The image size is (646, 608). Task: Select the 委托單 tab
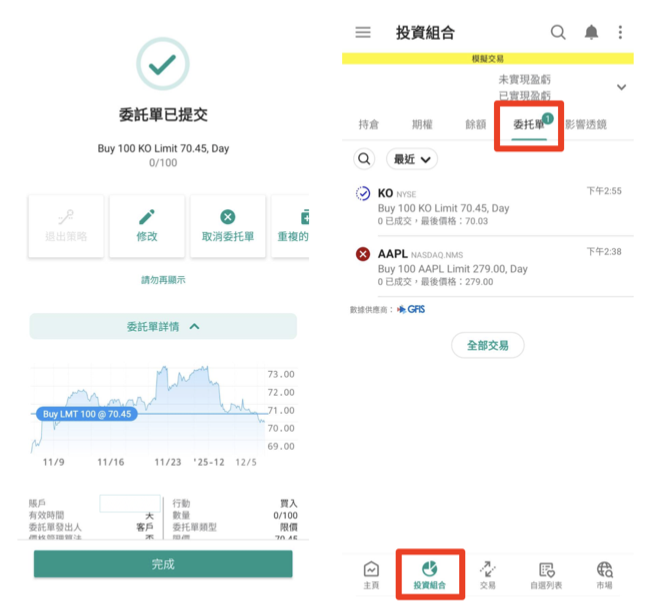click(x=529, y=124)
